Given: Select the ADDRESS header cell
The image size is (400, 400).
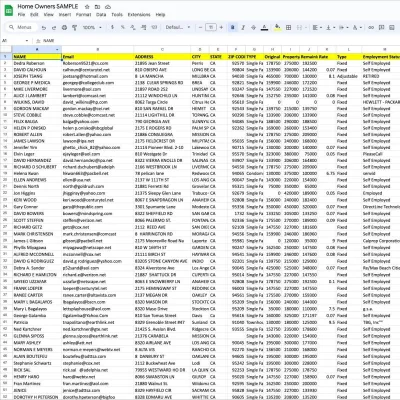Looking at the screenshot, I should [162, 57].
